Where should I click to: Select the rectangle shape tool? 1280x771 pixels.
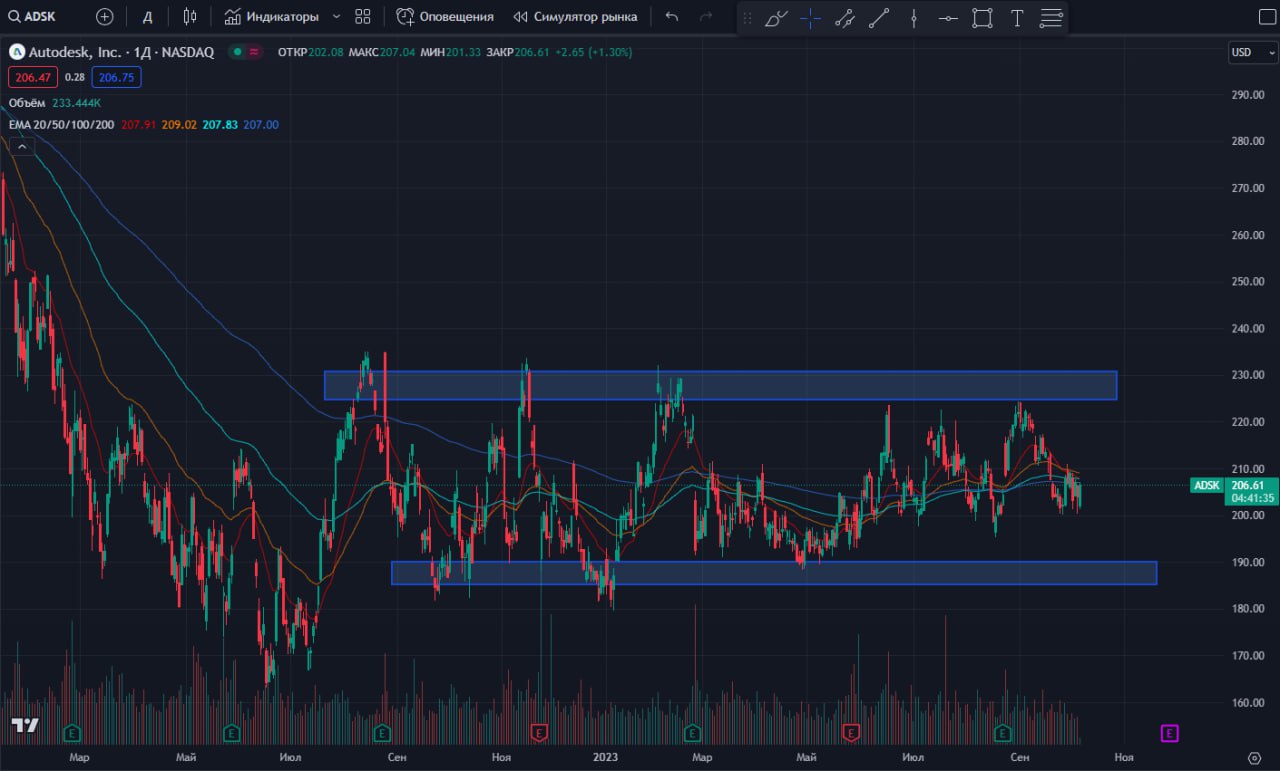[982, 18]
